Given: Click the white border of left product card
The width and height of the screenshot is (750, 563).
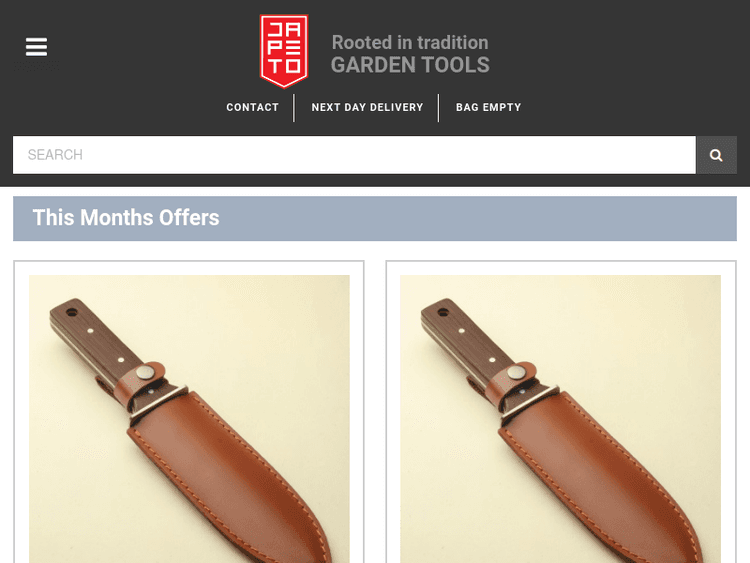Looking at the screenshot, I should 22,411.
